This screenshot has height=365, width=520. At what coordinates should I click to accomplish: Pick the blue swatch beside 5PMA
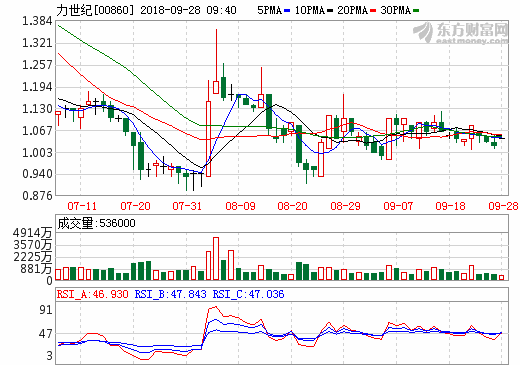(287, 11)
